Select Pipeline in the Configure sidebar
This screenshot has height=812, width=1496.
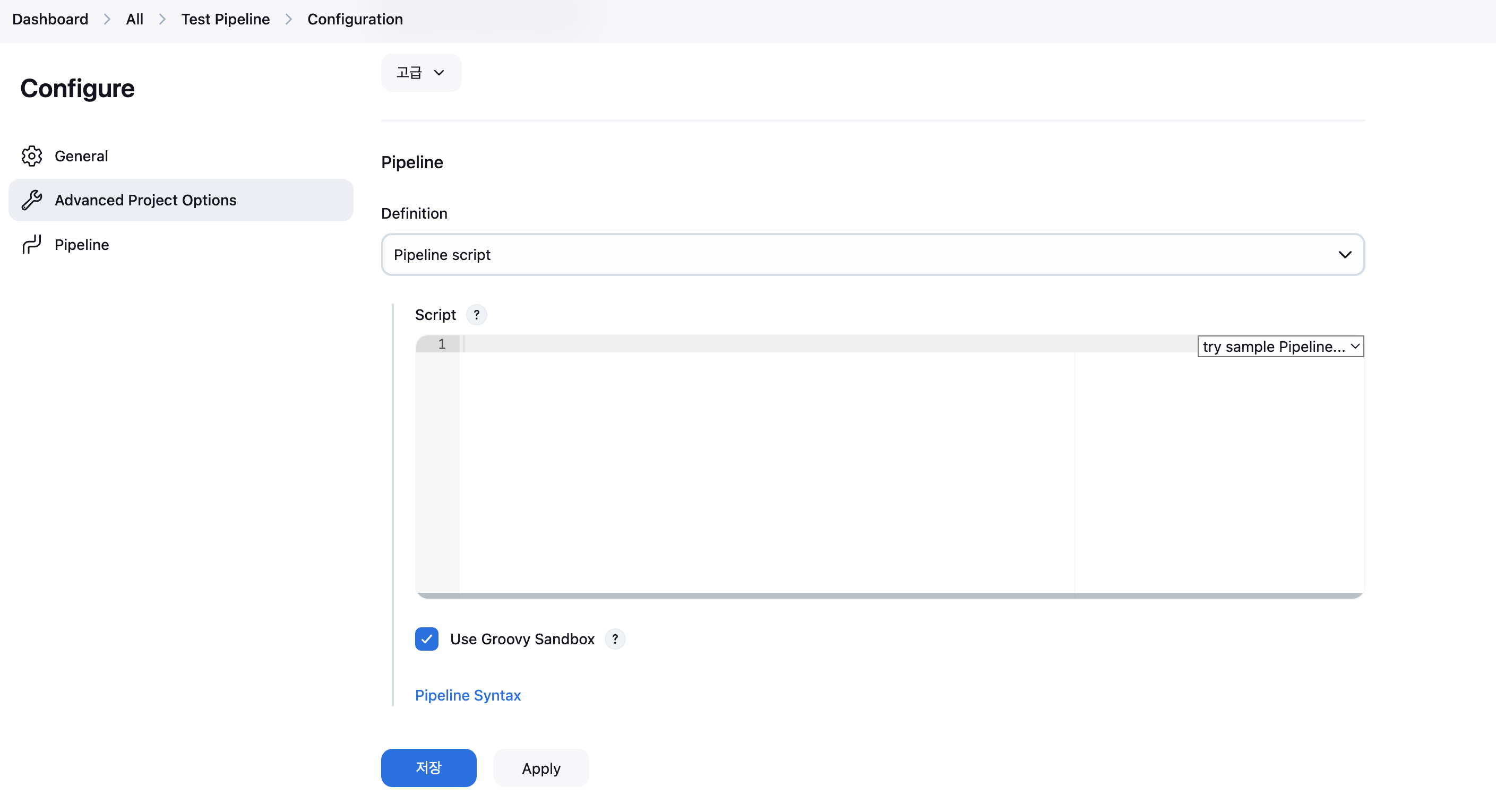coord(180,244)
